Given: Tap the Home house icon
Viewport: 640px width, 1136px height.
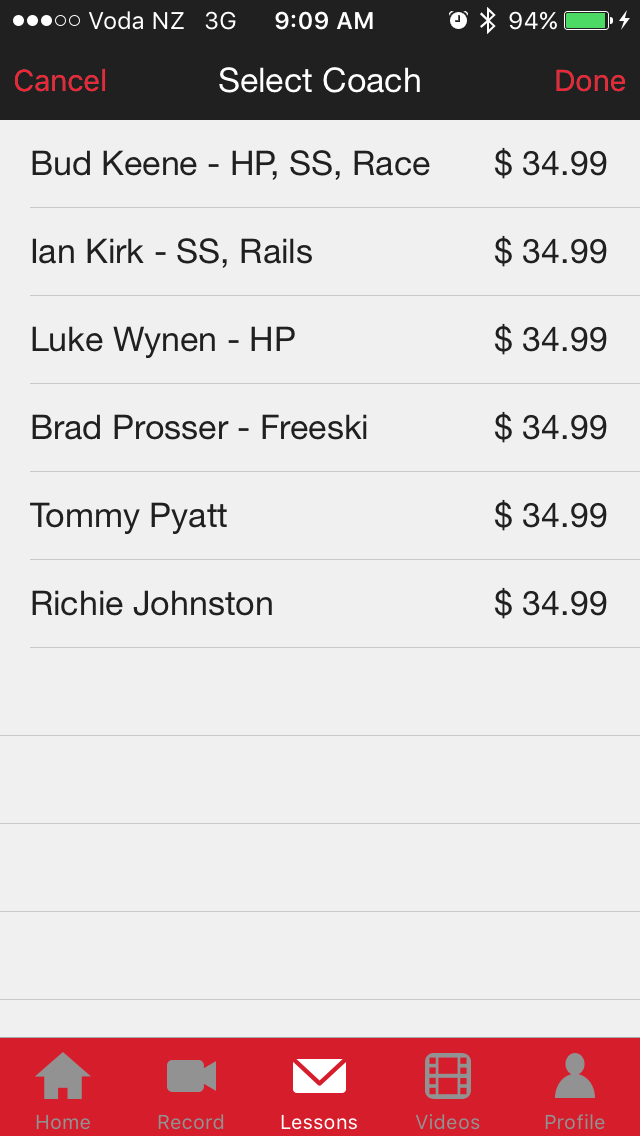Looking at the screenshot, I should point(63,1077).
